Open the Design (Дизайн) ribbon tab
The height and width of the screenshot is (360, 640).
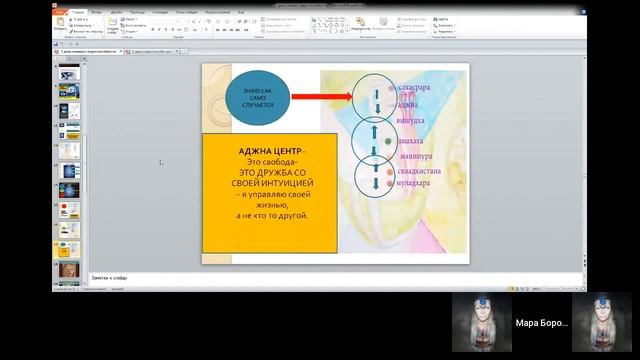116,12
